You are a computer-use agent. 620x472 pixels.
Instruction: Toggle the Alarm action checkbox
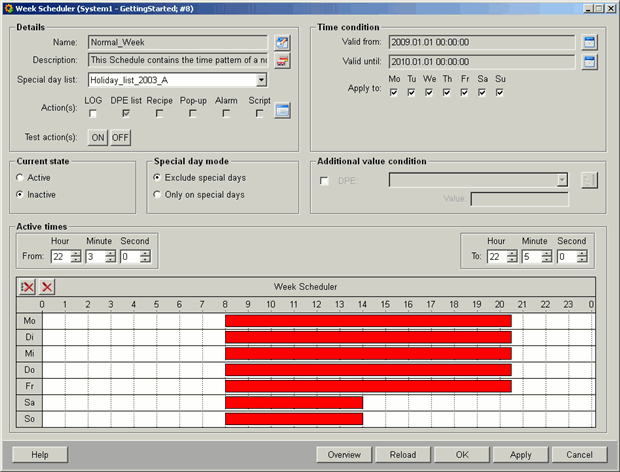point(226,114)
